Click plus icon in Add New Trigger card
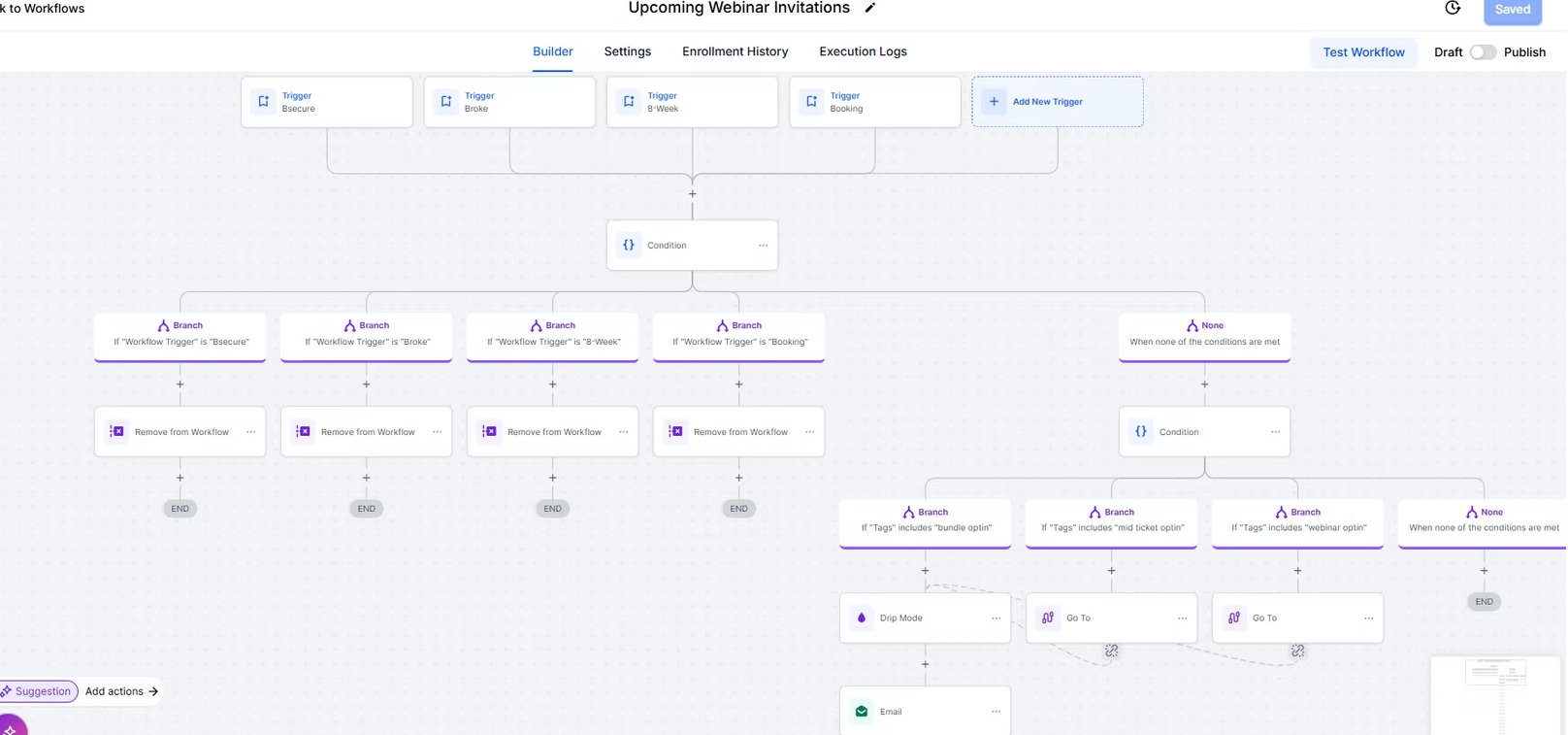The width and height of the screenshot is (1568, 735). [994, 101]
